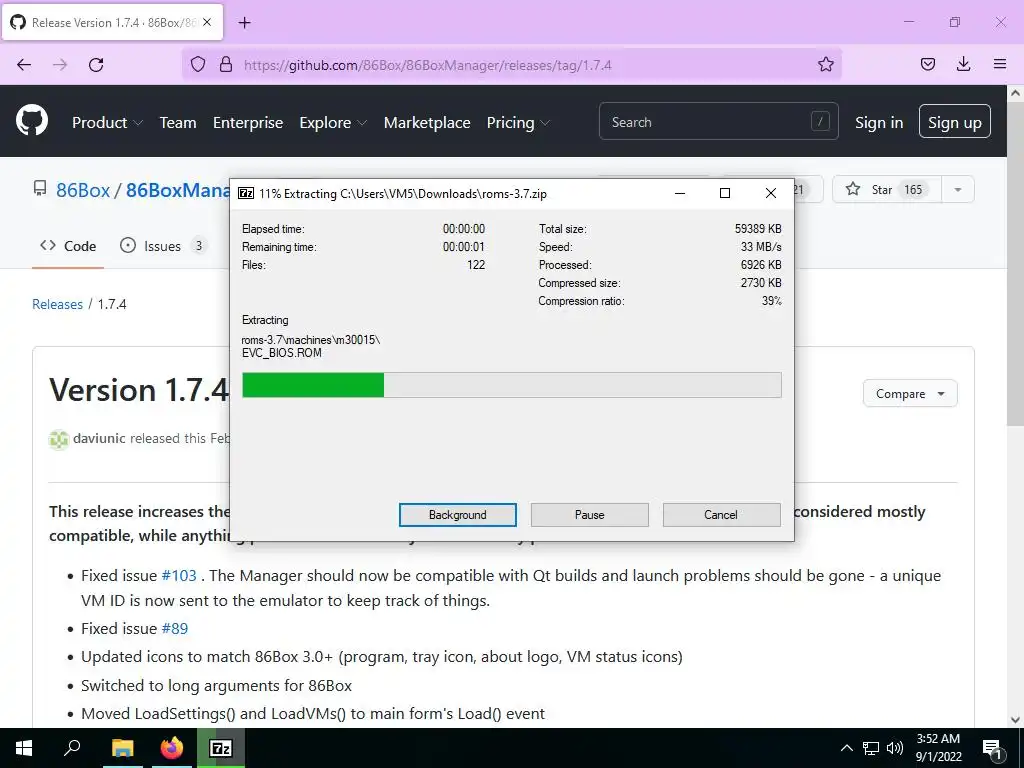Switch to the Code tab

click(x=68, y=246)
